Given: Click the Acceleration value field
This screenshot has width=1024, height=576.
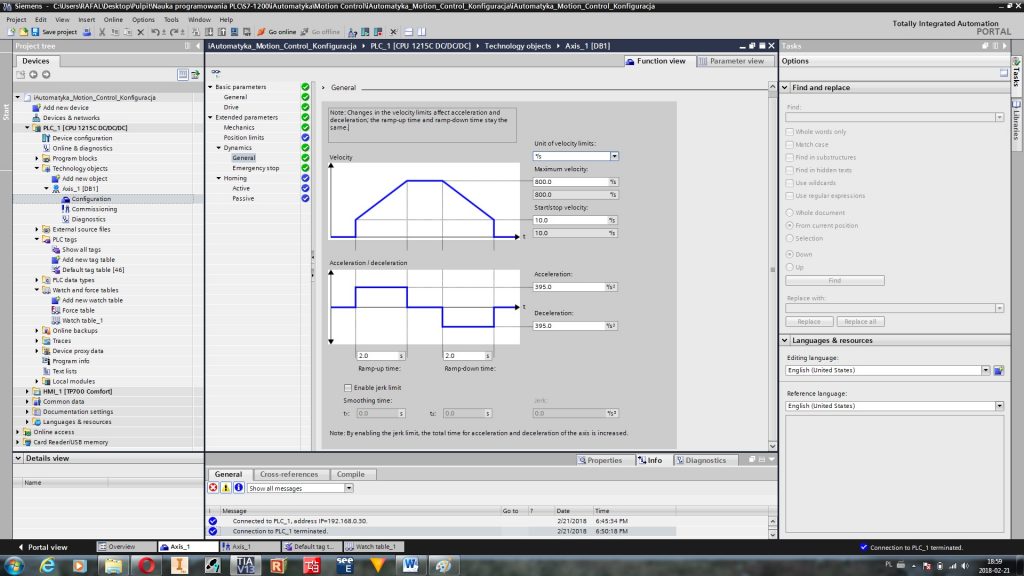Looking at the screenshot, I should 570,287.
